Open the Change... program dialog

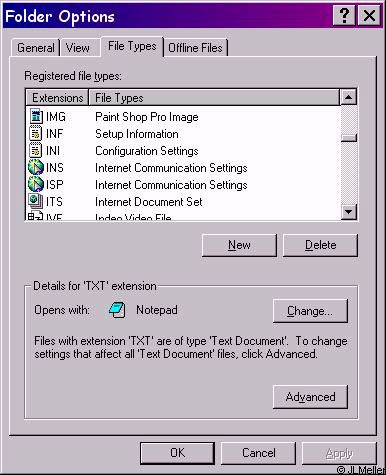[310, 311]
